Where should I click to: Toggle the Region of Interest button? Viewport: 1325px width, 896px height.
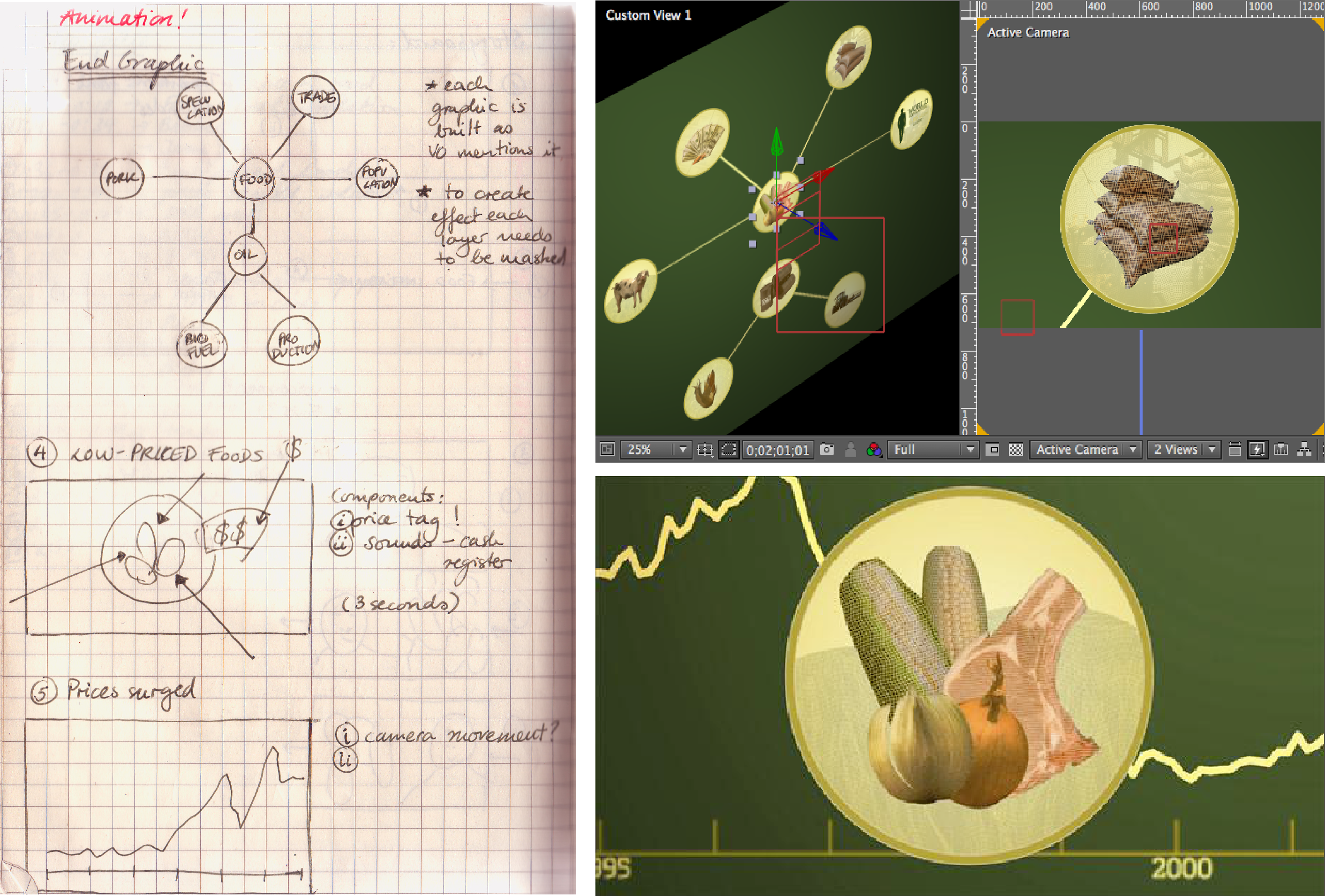[993, 450]
